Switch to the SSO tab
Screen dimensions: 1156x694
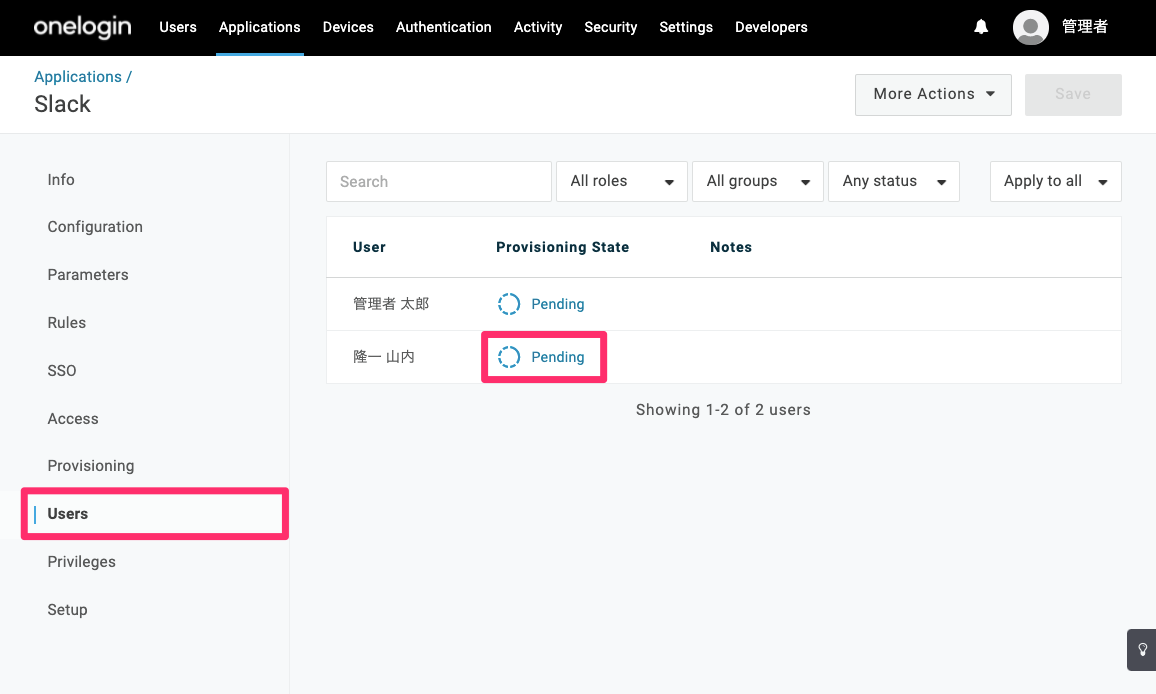[x=62, y=371]
